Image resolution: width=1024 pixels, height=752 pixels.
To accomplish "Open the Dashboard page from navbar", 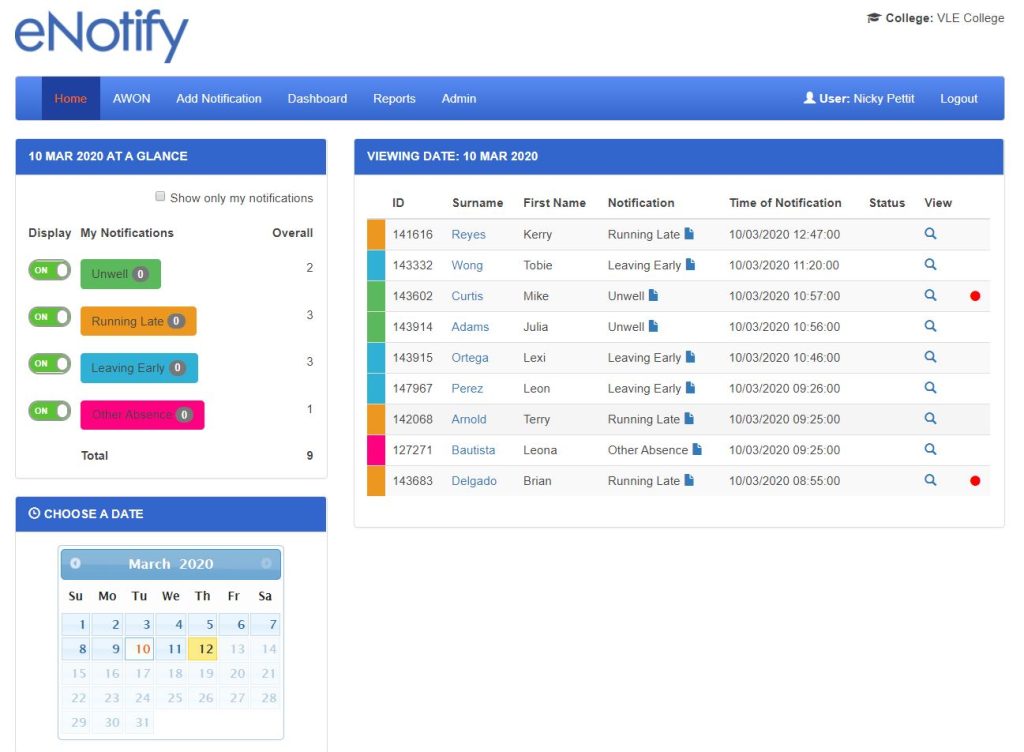I will point(317,99).
